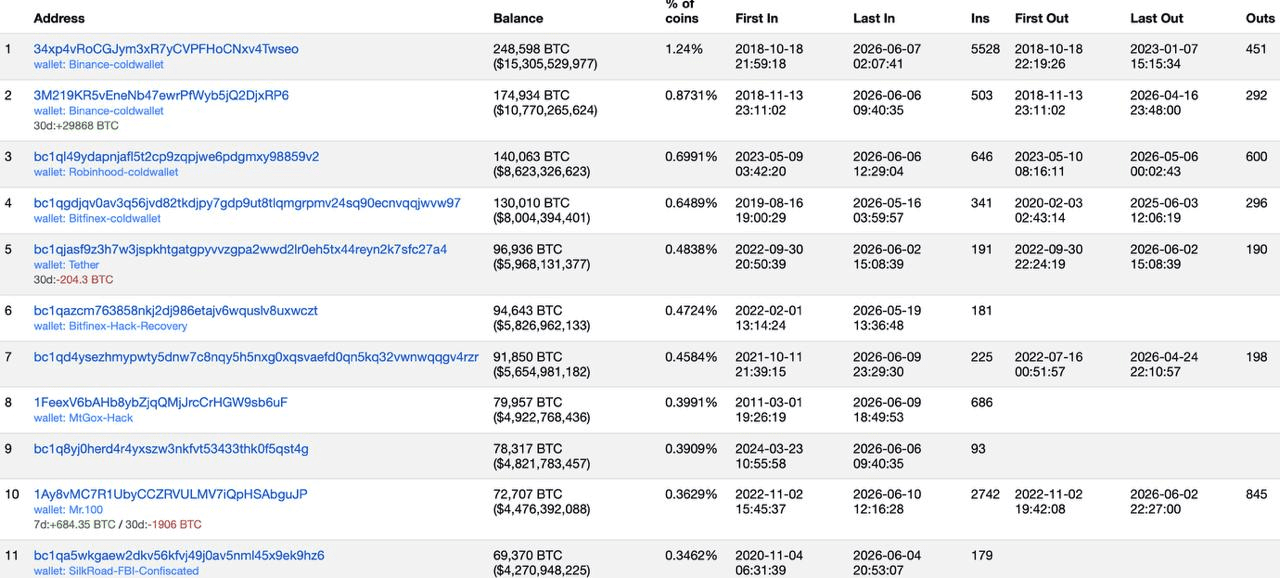Open Binance-coldwallet label under address 34xp4vRoCGJym
The width and height of the screenshot is (1280, 578).
pos(116,65)
